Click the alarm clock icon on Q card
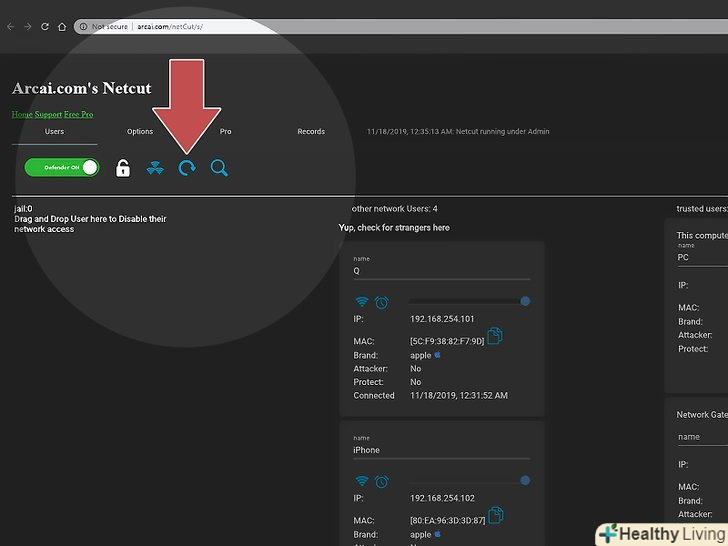This screenshot has height=546, width=728. point(382,302)
